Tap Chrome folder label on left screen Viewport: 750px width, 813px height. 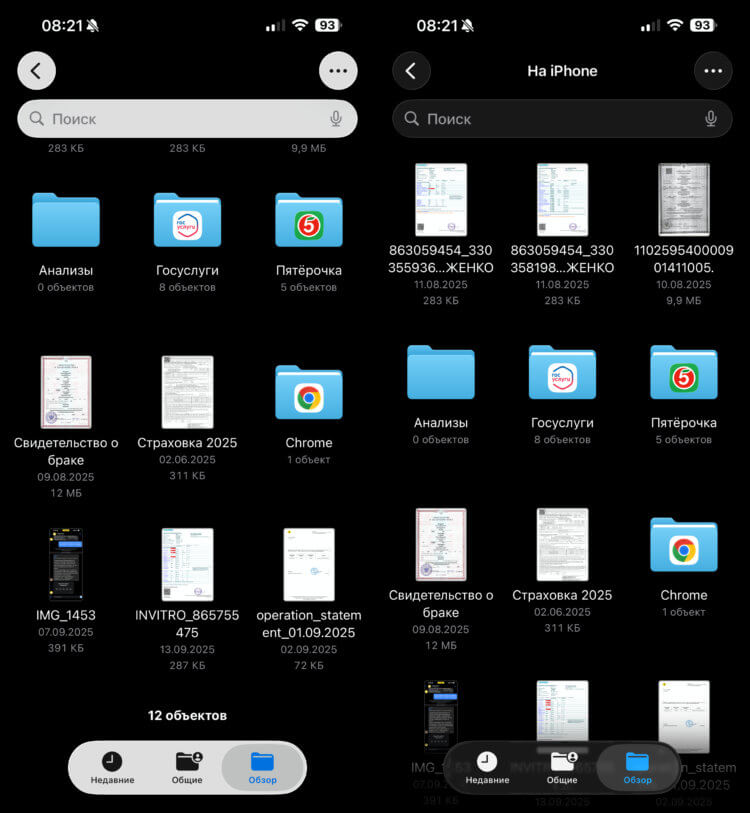click(309, 443)
